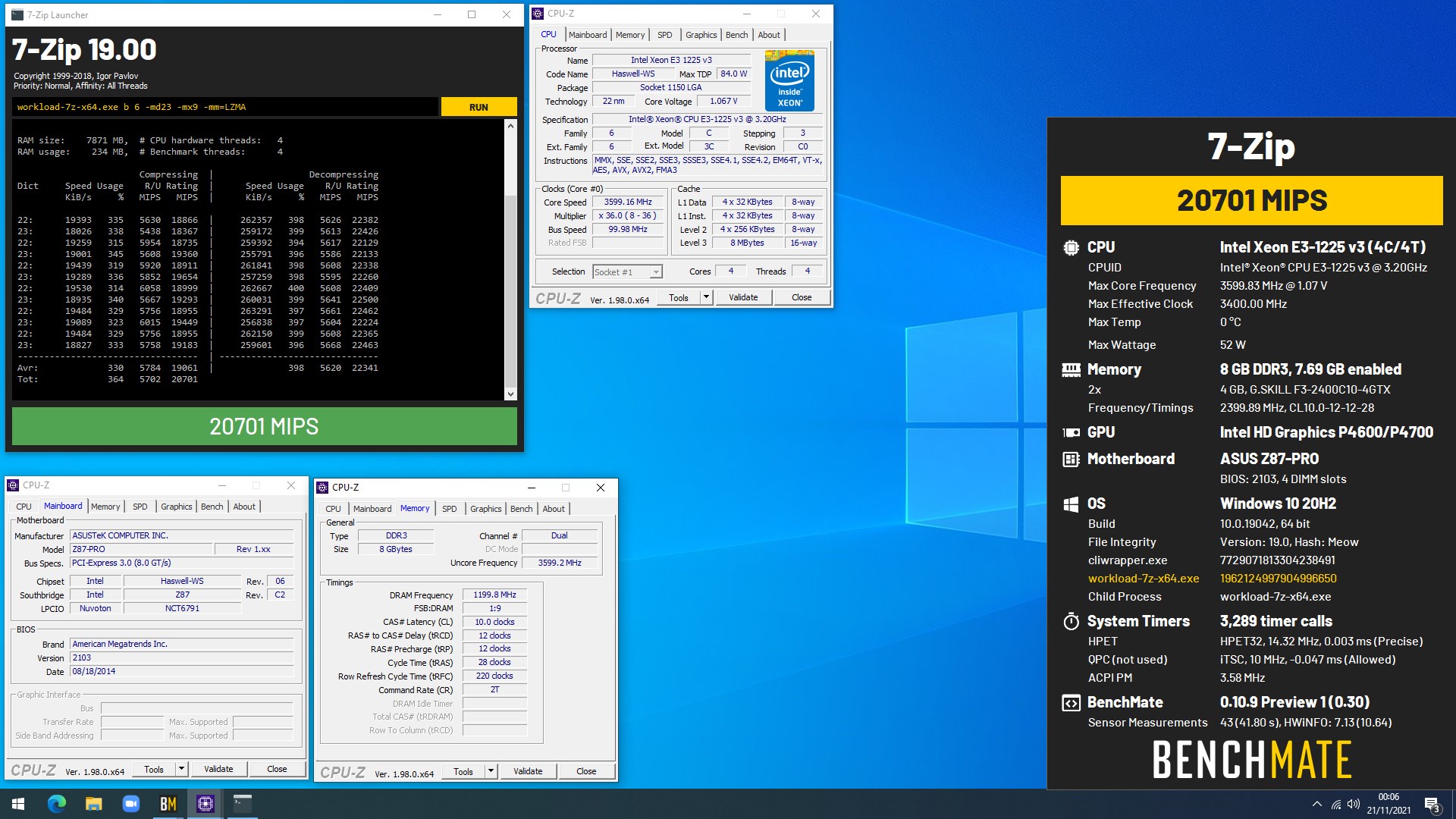
Task: Open the Mainboard tab in top CPU-Z window
Action: click(x=588, y=35)
